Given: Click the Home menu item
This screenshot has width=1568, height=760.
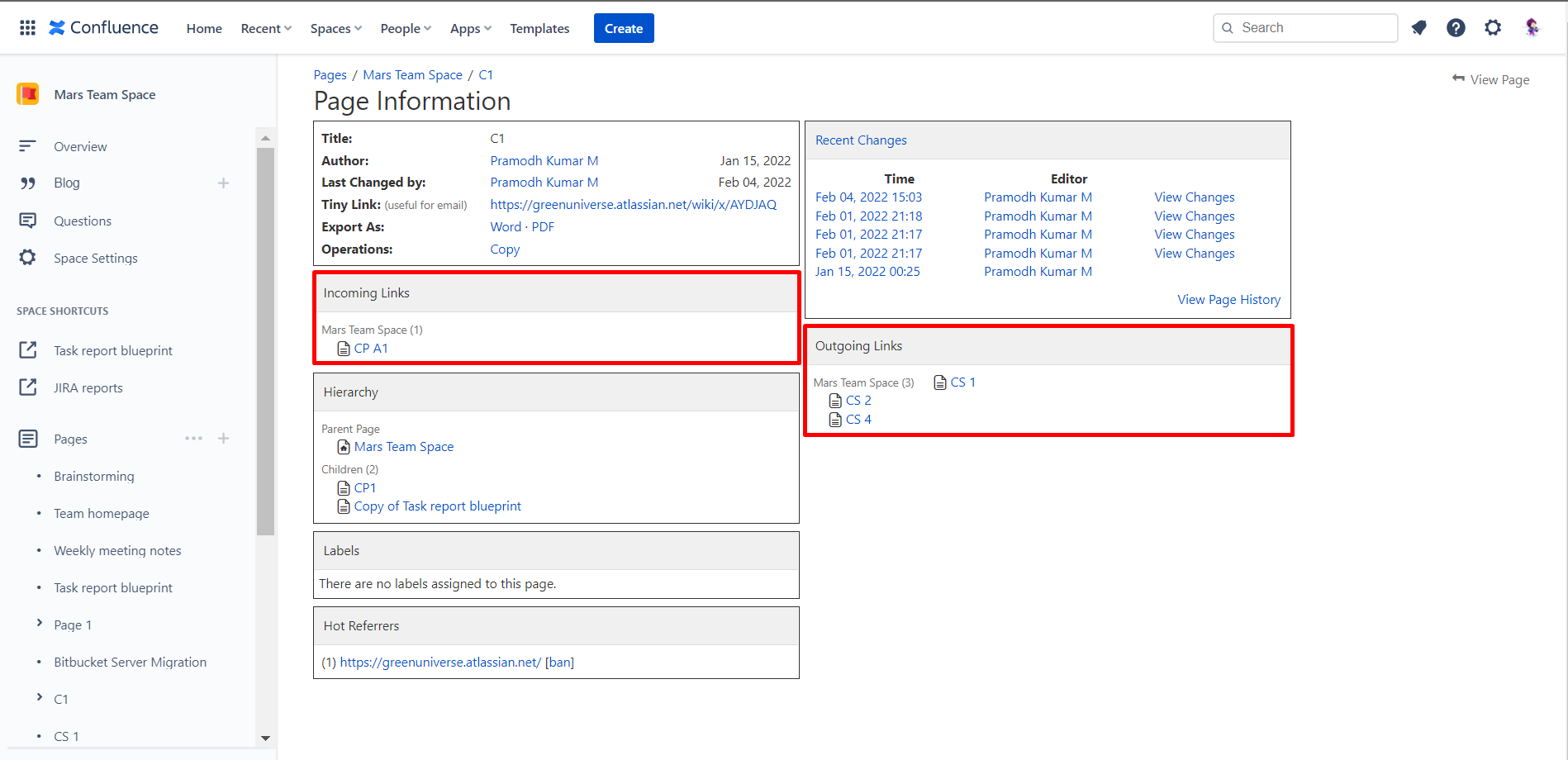Looking at the screenshot, I should tap(203, 27).
